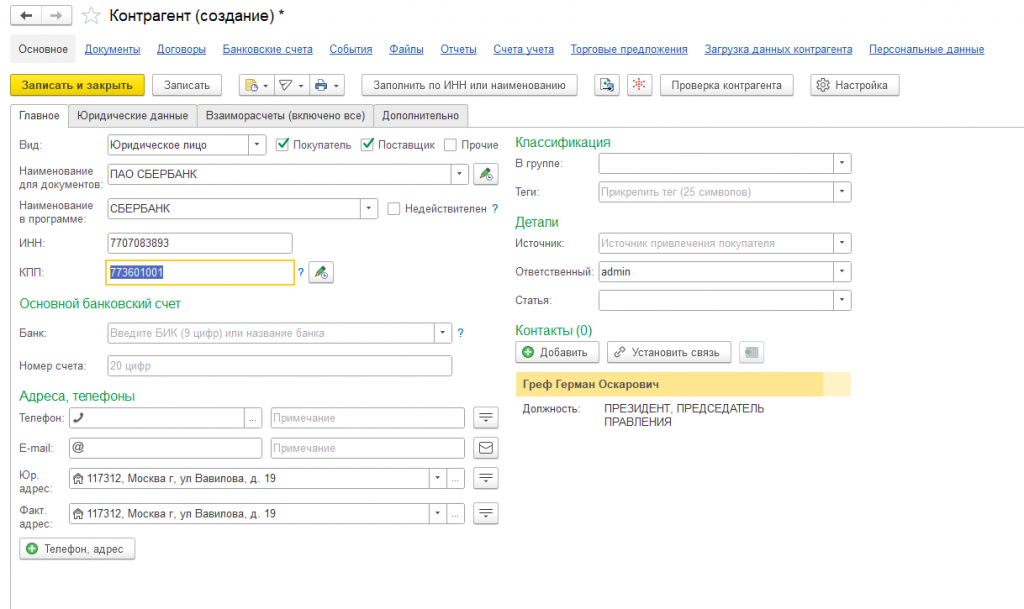
Task: Go forward with the right arrow button
Action: coord(57,16)
